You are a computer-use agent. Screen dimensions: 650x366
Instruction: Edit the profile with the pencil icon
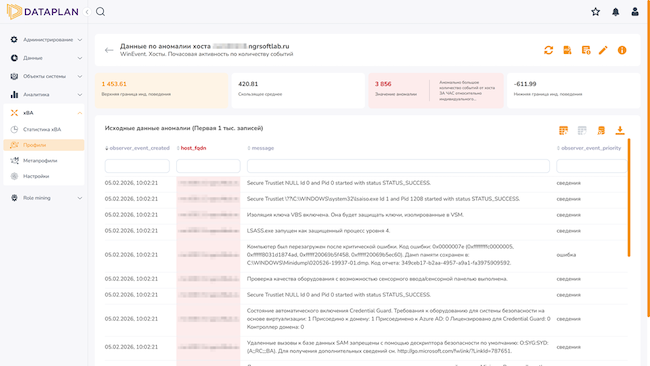(603, 50)
